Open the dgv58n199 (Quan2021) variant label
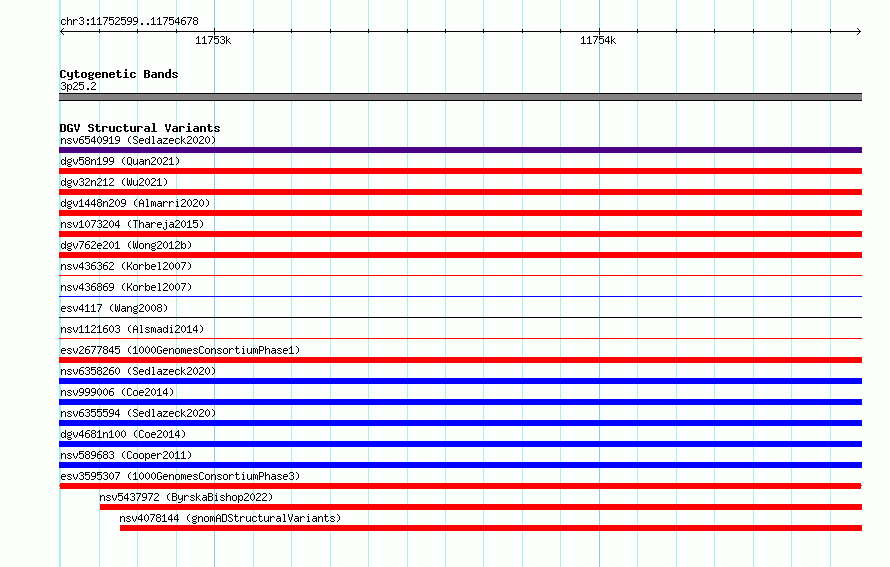The height and width of the screenshot is (567, 890). (x=120, y=161)
